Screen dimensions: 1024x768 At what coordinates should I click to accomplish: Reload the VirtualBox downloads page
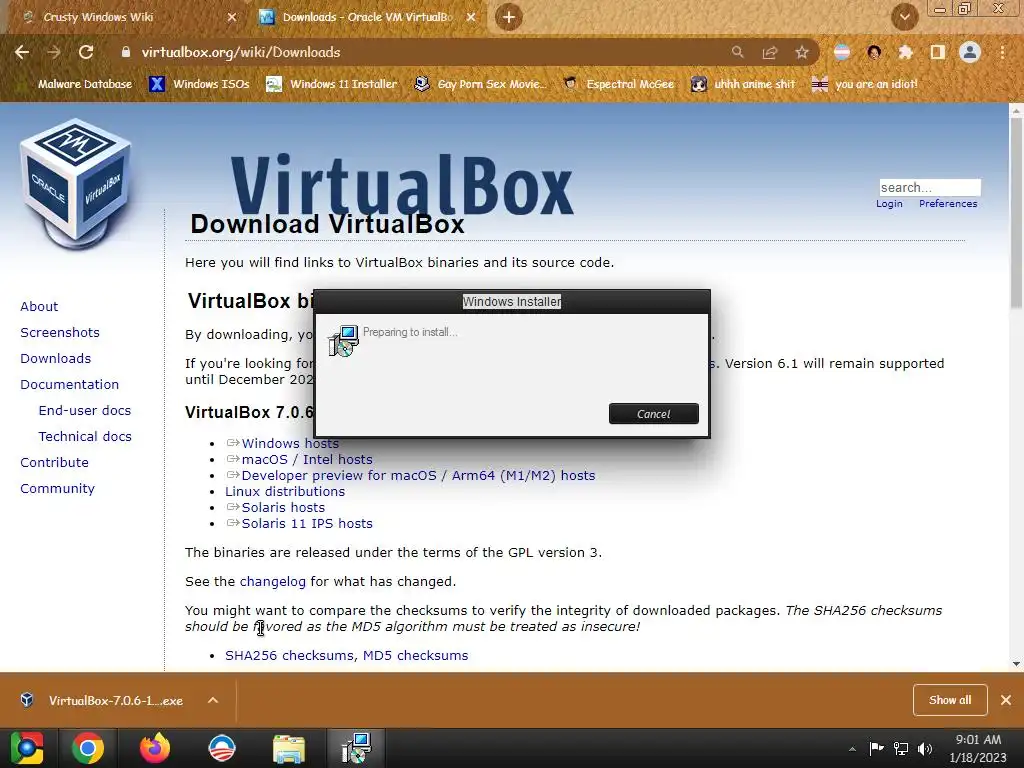(x=86, y=52)
